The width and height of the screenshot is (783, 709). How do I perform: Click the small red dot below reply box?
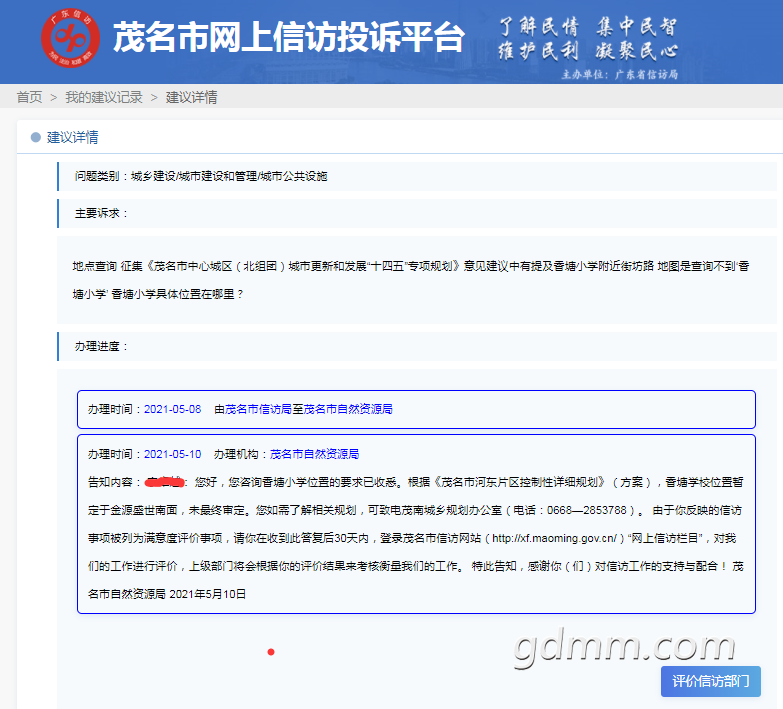271,652
